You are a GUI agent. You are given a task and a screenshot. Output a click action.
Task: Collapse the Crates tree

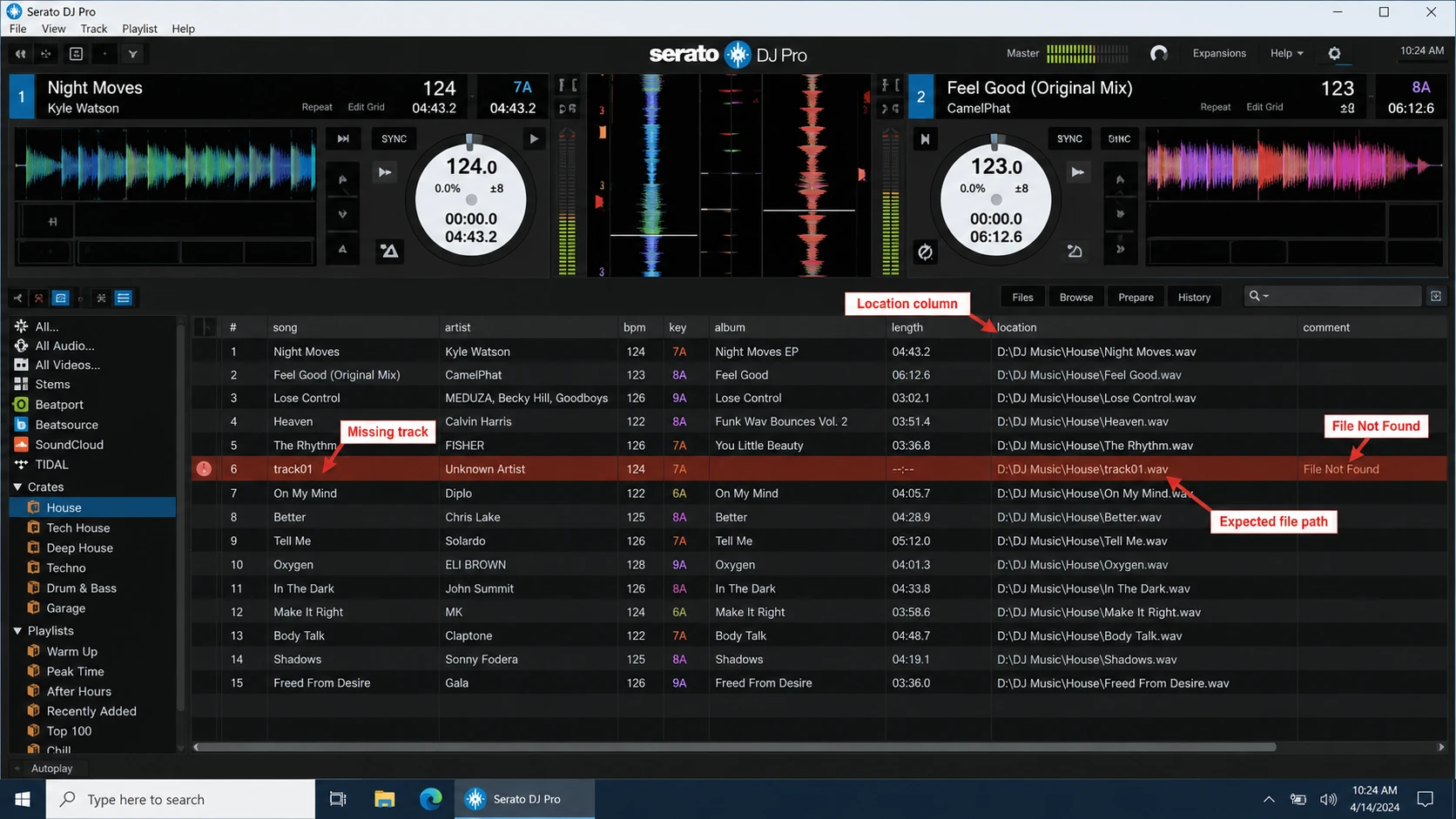coord(17,487)
